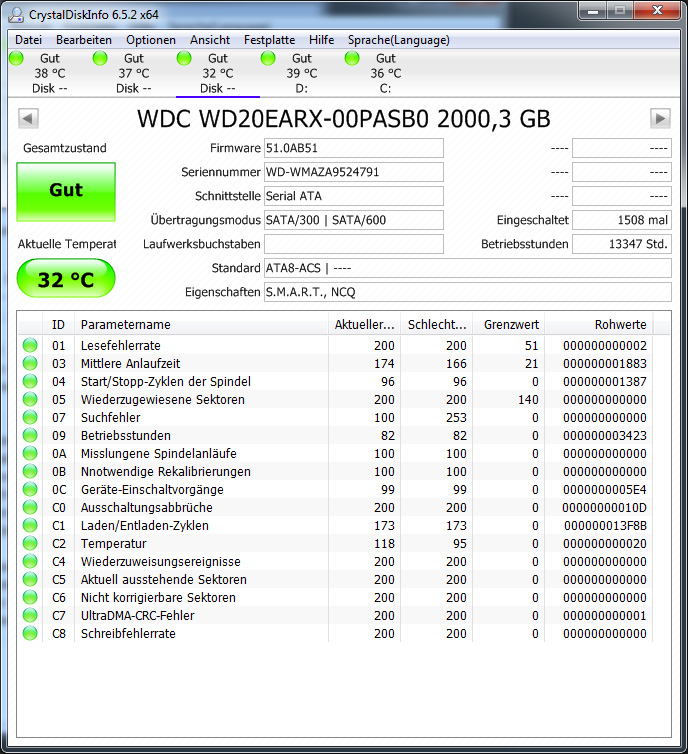
Task: Click status icon of Wiederzugewiesene Sektoren row
Action: [30, 399]
